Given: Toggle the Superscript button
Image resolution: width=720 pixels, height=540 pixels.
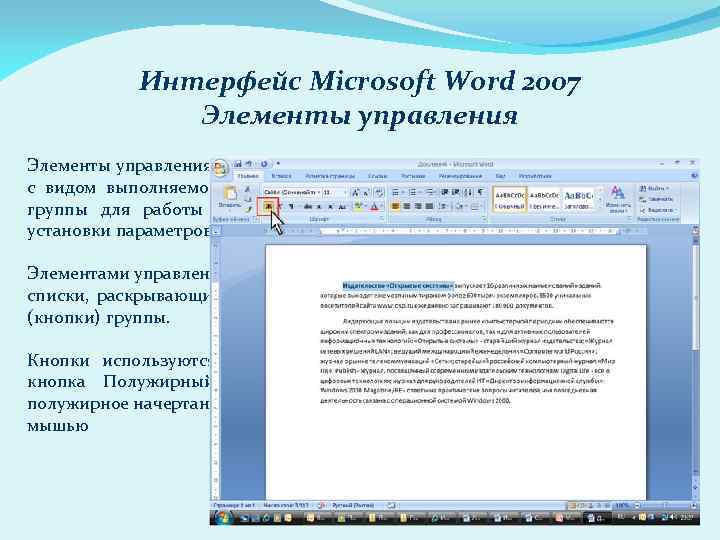Looking at the screenshot, I should tap(330, 207).
